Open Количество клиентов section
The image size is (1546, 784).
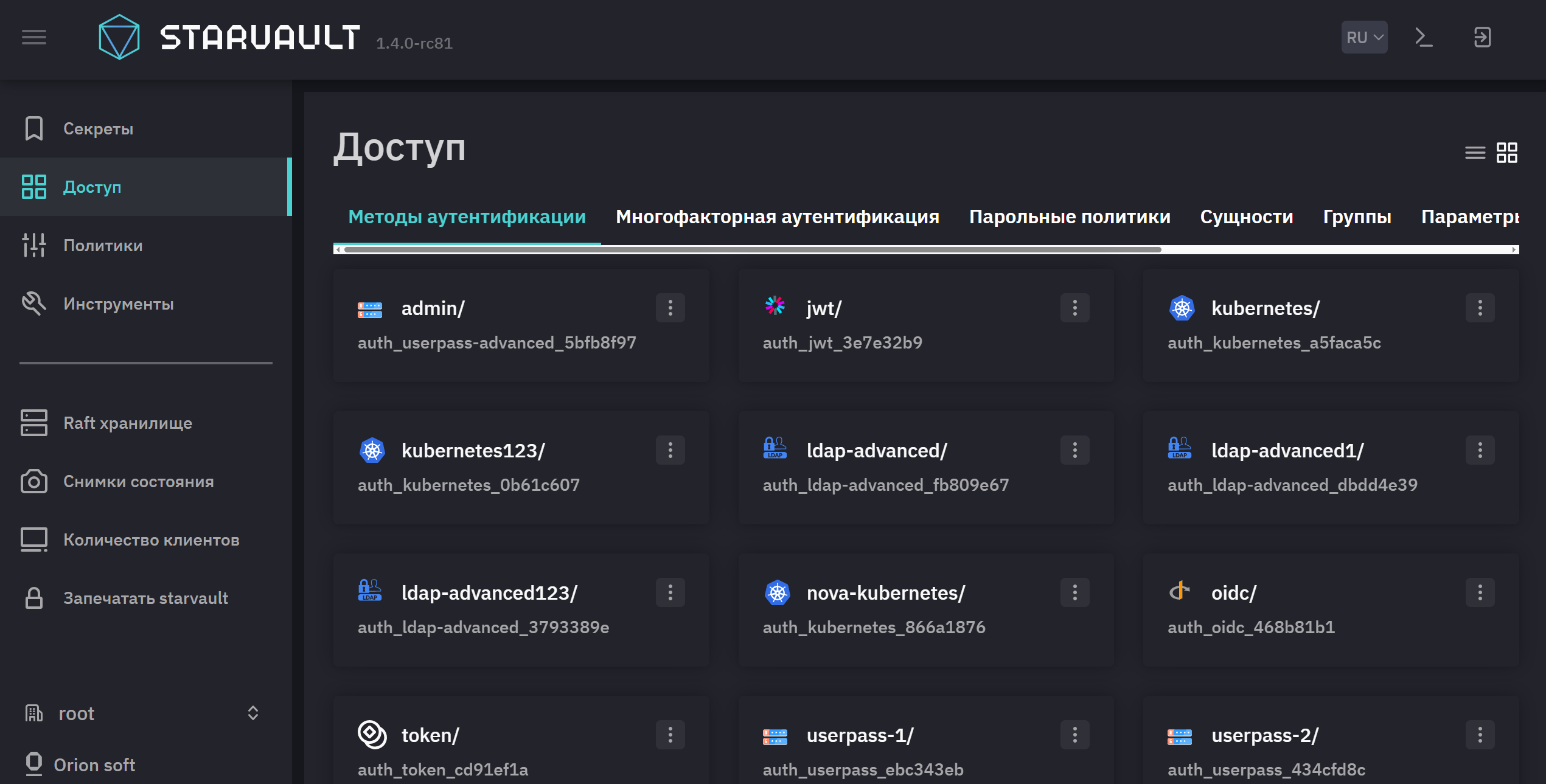click(146, 539)
